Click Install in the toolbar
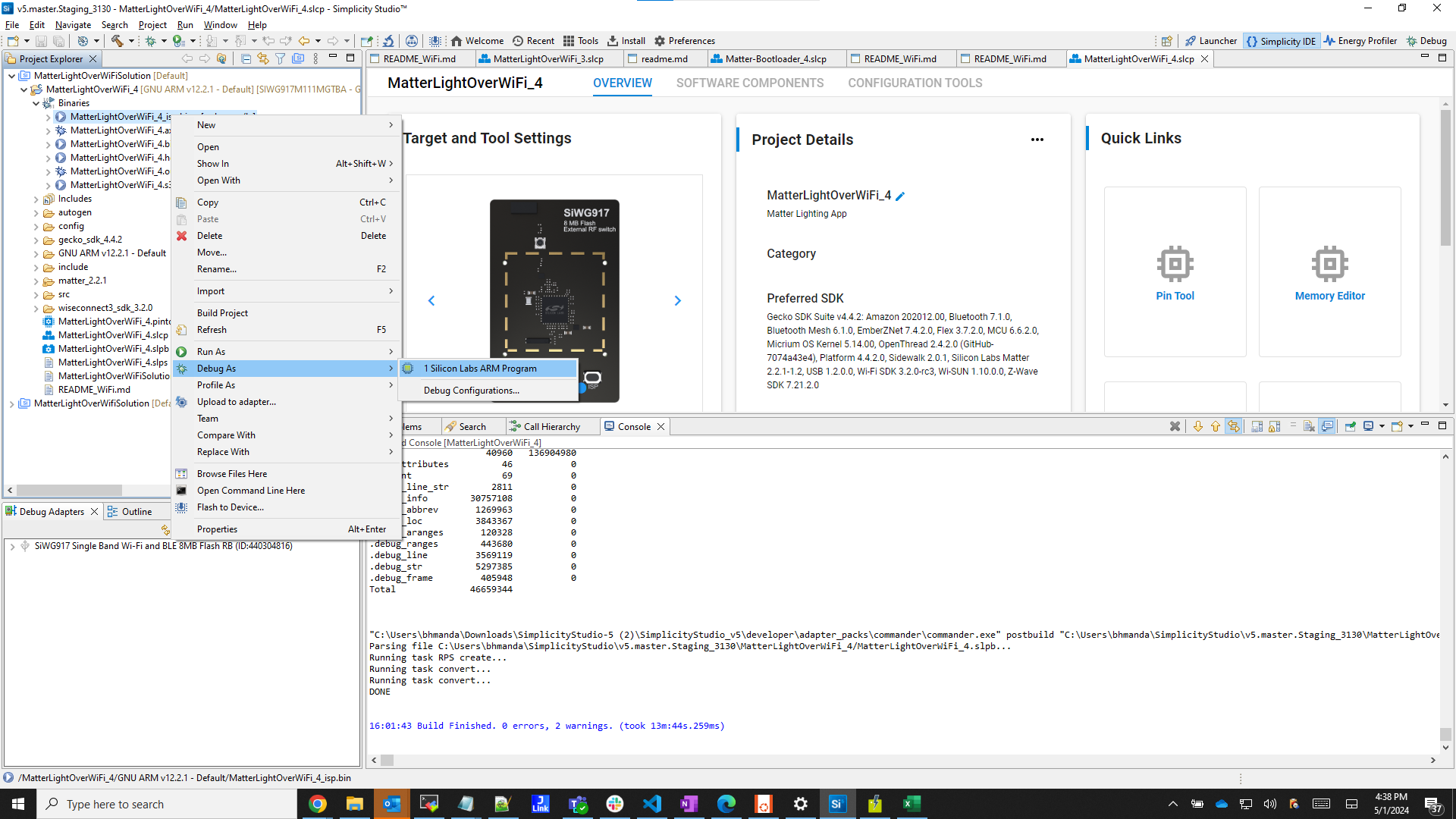This screenshot has width=1456, height=819. coord(626,41)
